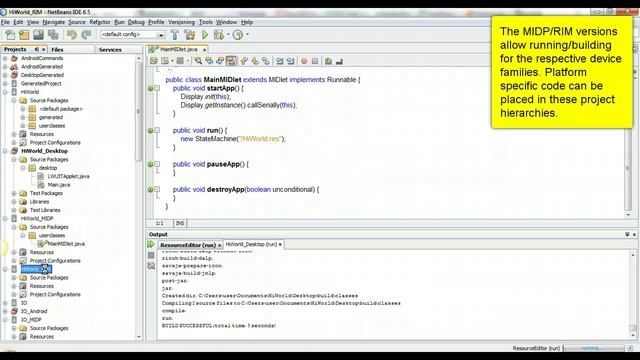Toggle Highlight Search in editor toolbar
Viewport: 640px width, 360px height.
(x=231, y=61)
